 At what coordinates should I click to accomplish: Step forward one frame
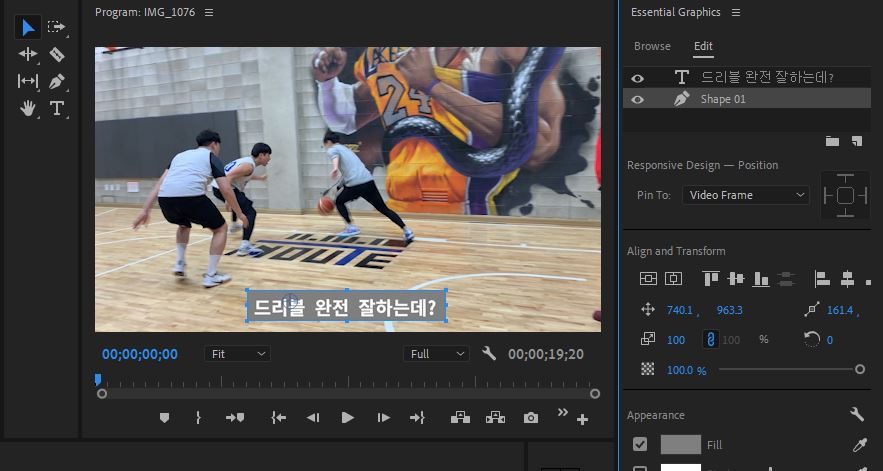(383, 417)
